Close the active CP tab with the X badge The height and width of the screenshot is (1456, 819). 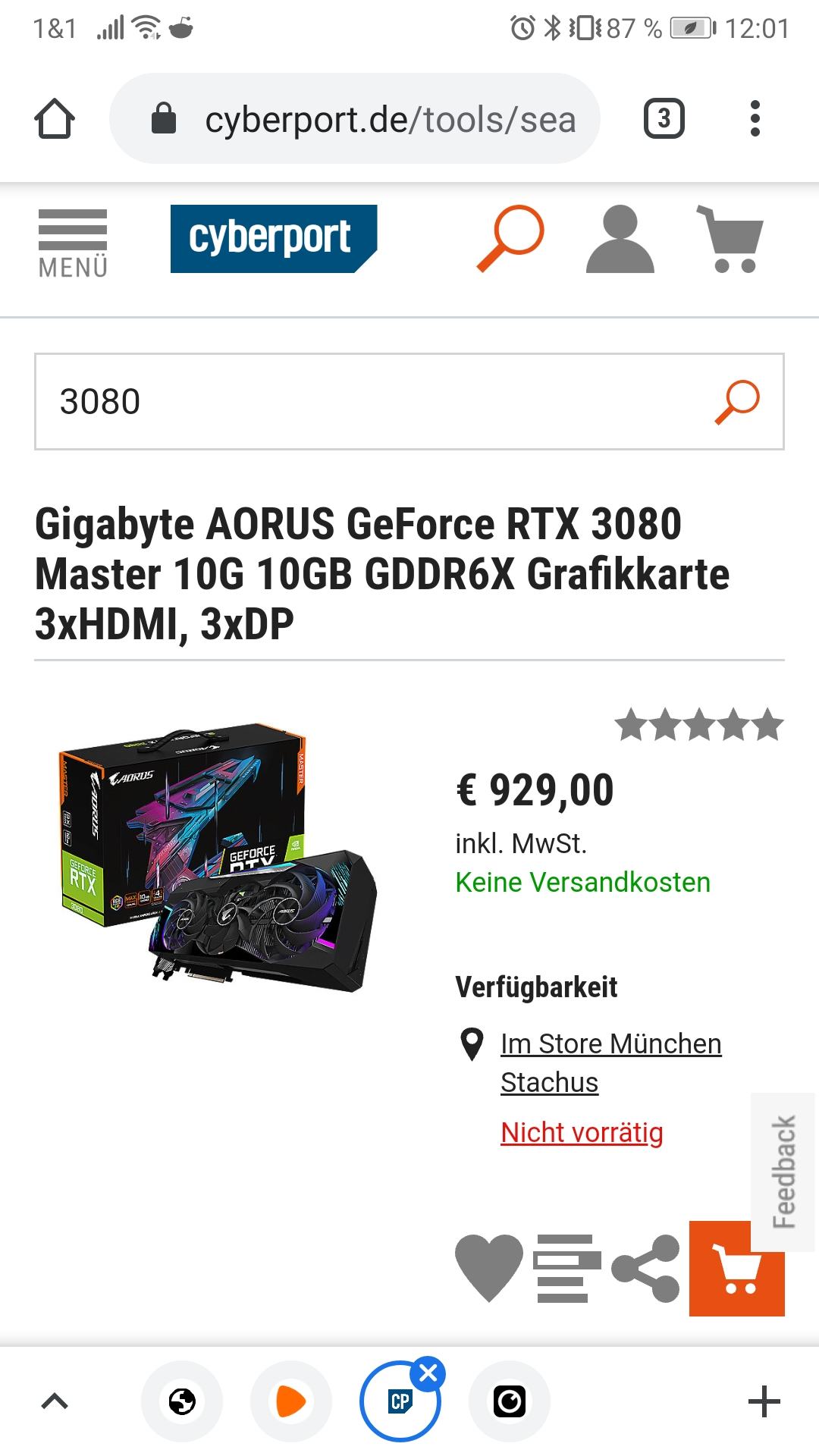(428, 1373)
